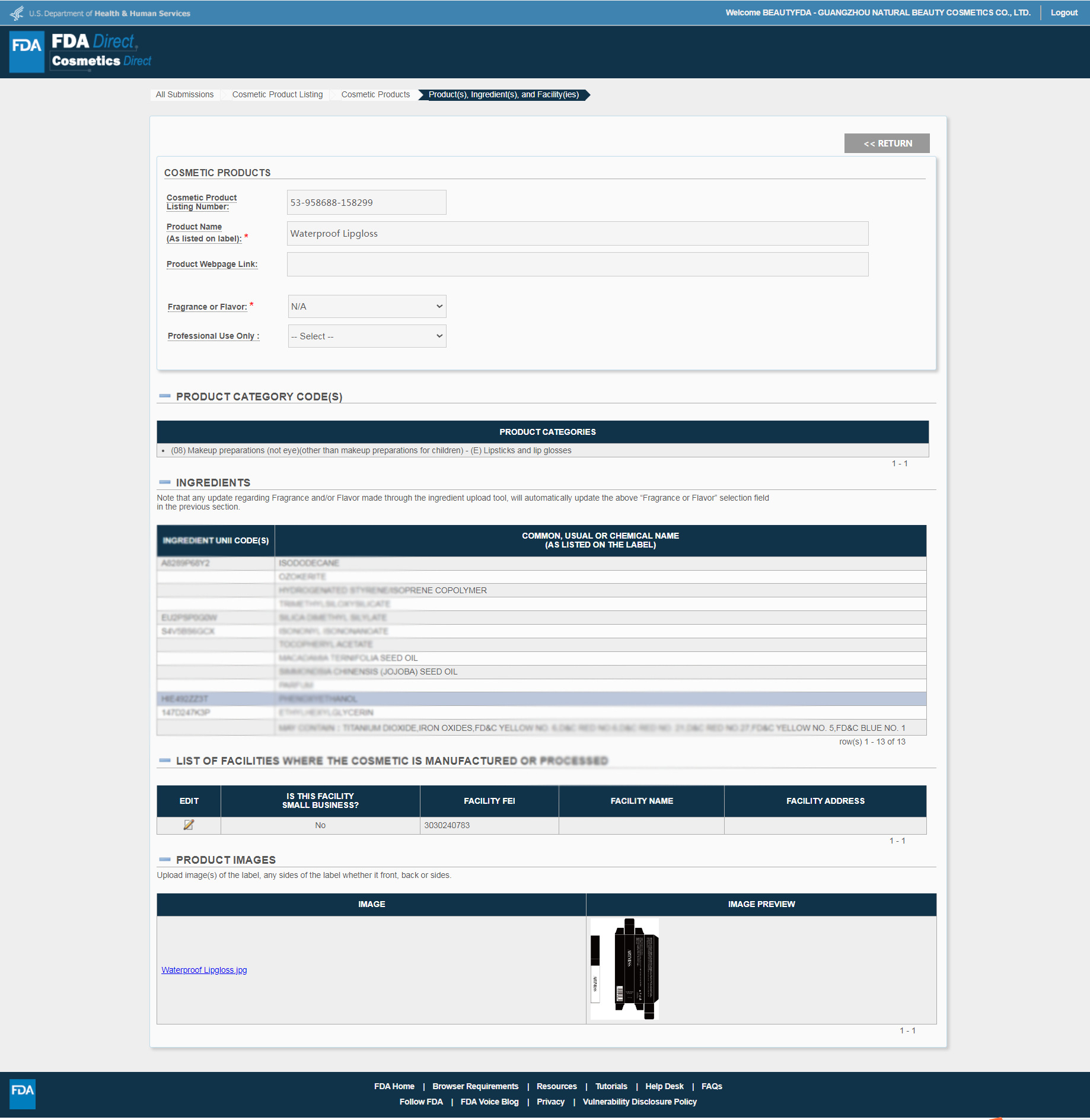1090x1120 pixels.
Task: Collapse the Product Images section
Action: (x=165, y=859)
